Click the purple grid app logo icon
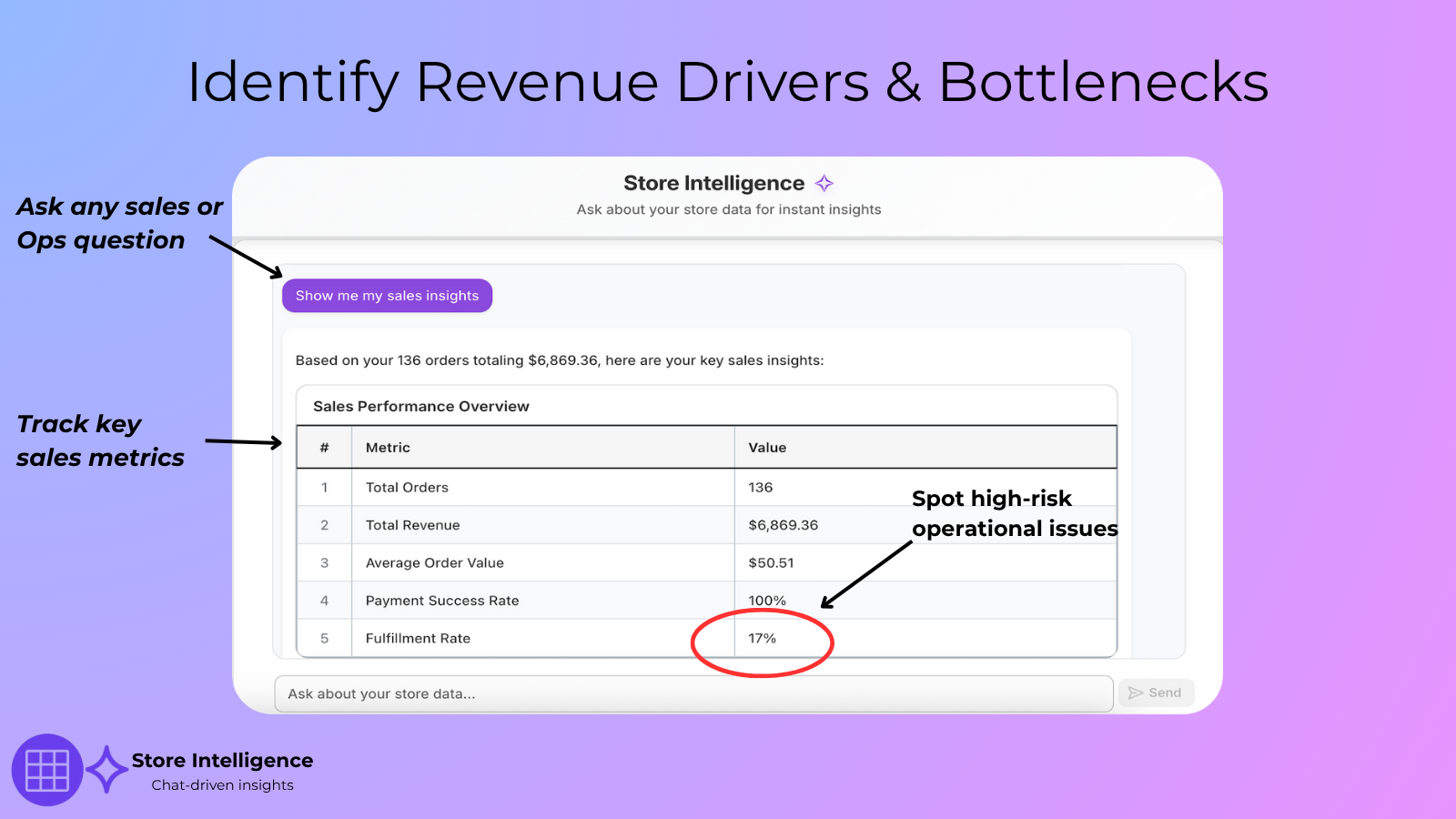 coord(47,770)
